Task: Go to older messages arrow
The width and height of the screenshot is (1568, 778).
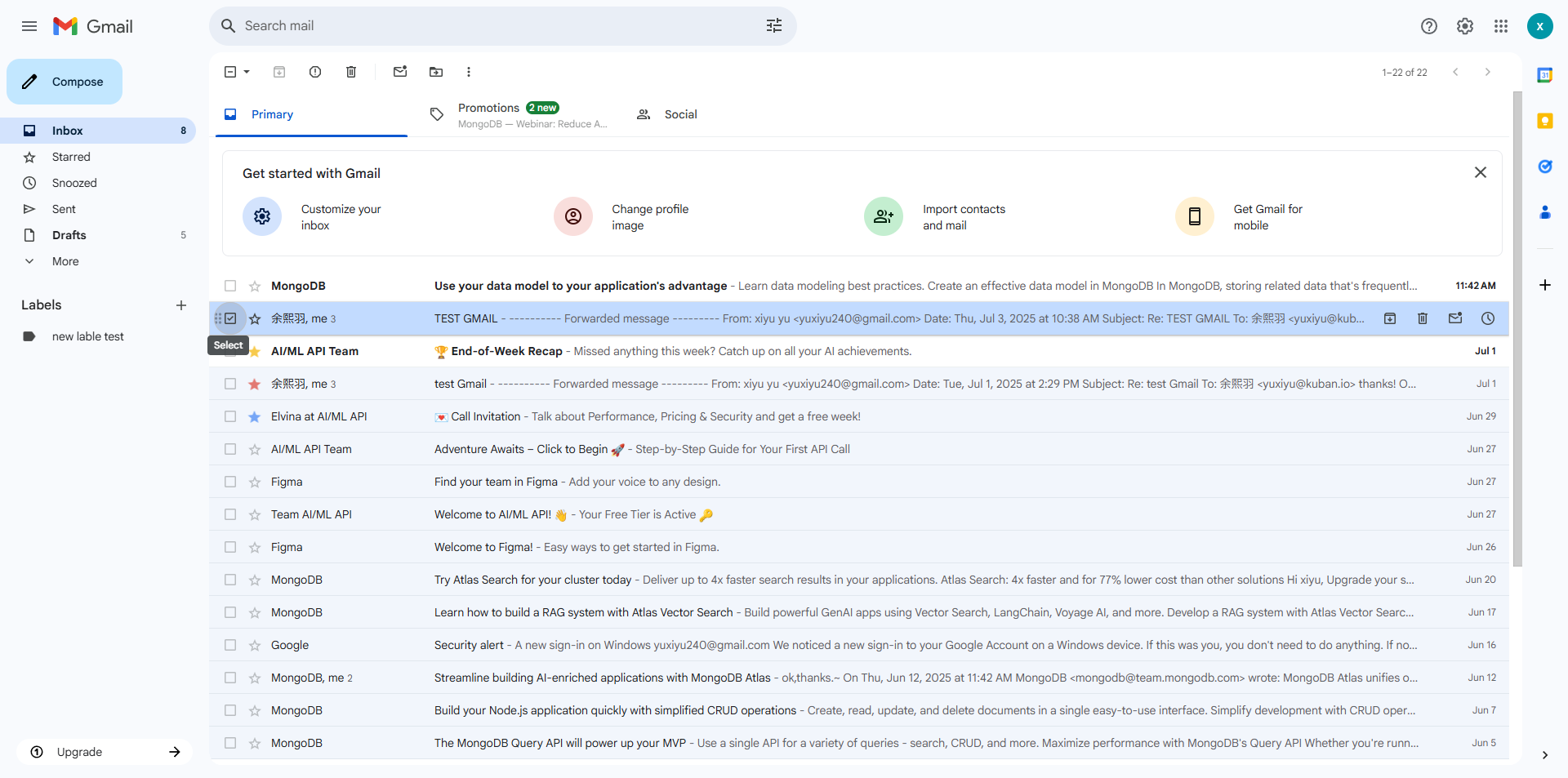Action: pos(1488,72)
